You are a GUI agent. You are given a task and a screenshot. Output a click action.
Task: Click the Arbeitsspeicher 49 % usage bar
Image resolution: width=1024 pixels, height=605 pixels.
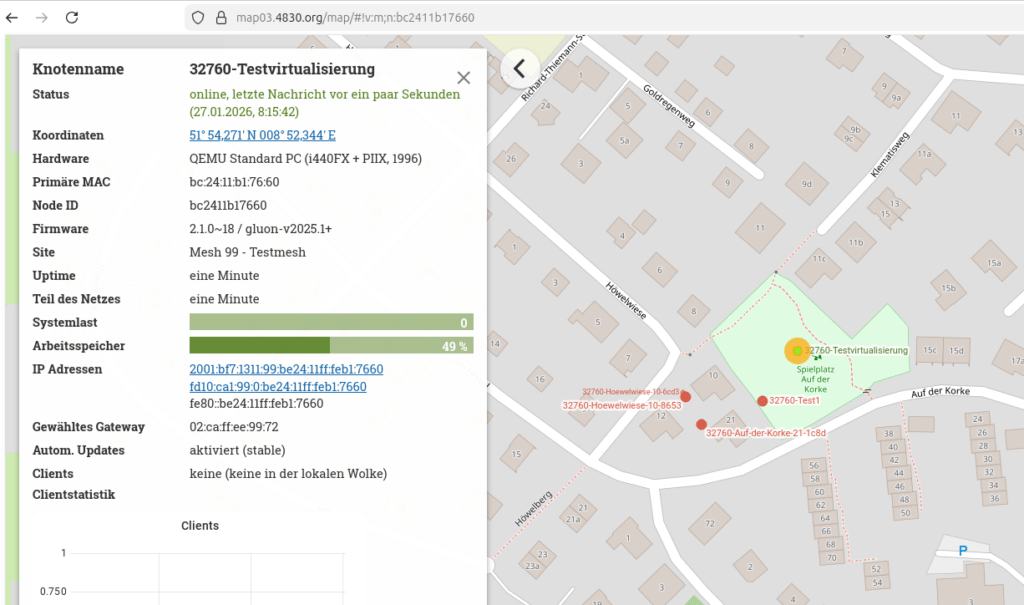click(x=331, y=346)
